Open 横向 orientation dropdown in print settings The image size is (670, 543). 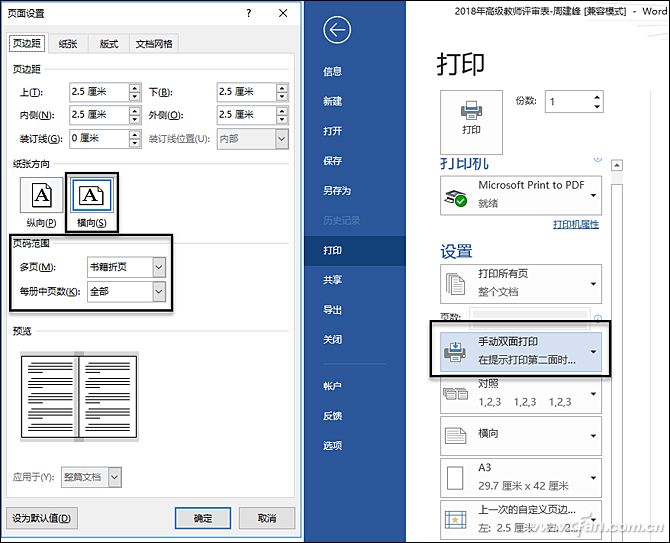coord(521,436)
